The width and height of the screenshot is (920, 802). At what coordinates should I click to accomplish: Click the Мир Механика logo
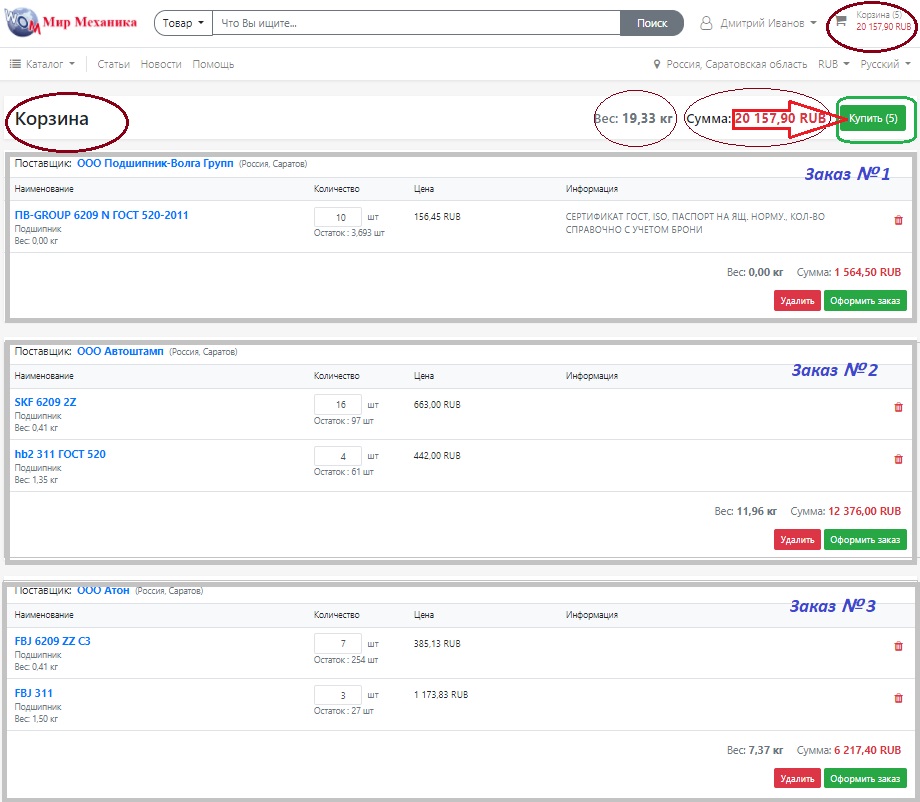click(x=70, y=22)
